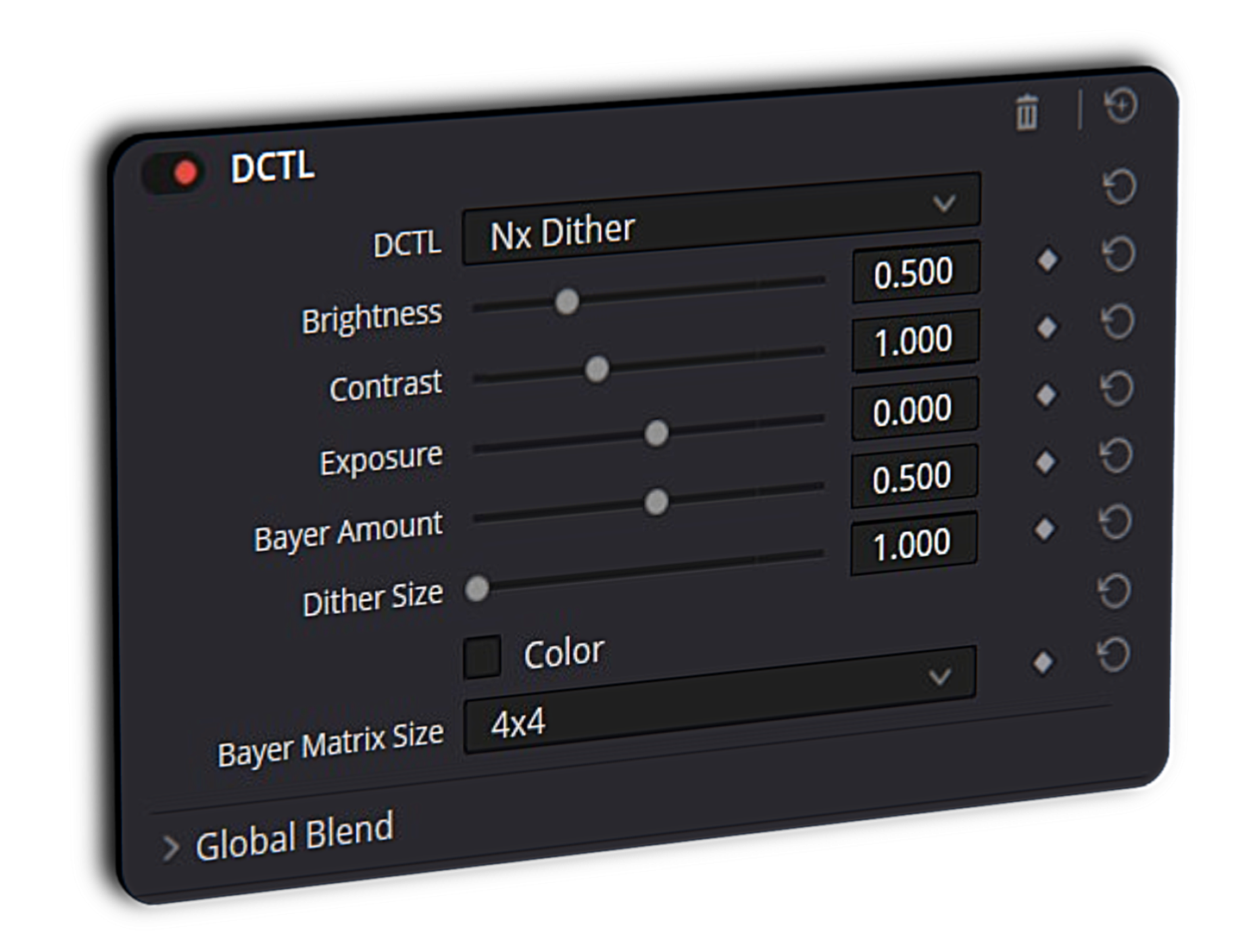Reset the Dither Size parameter
The height and width of the screenshot is (952, 1257).
click(x=1115, y=523)
